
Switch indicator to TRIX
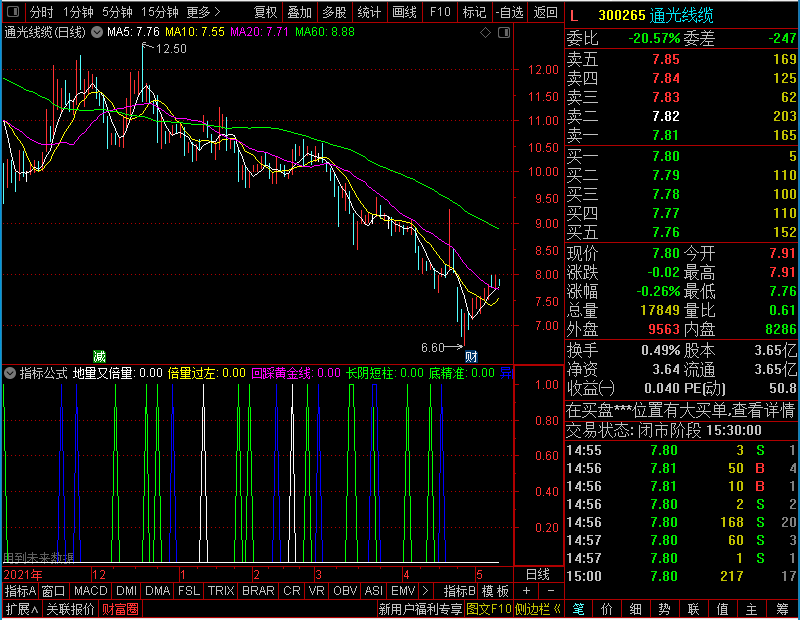221,591
